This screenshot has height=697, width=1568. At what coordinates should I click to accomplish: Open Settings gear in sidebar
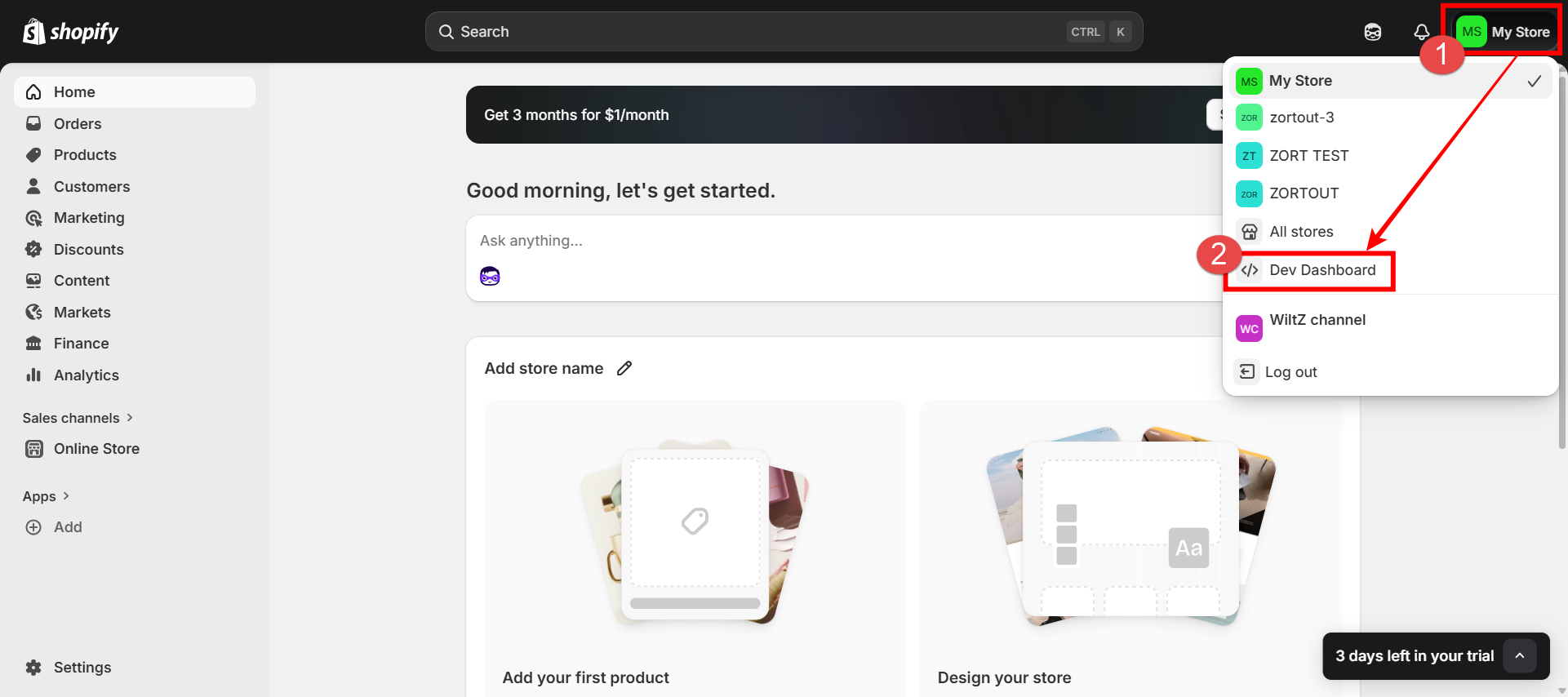(33, 668)
